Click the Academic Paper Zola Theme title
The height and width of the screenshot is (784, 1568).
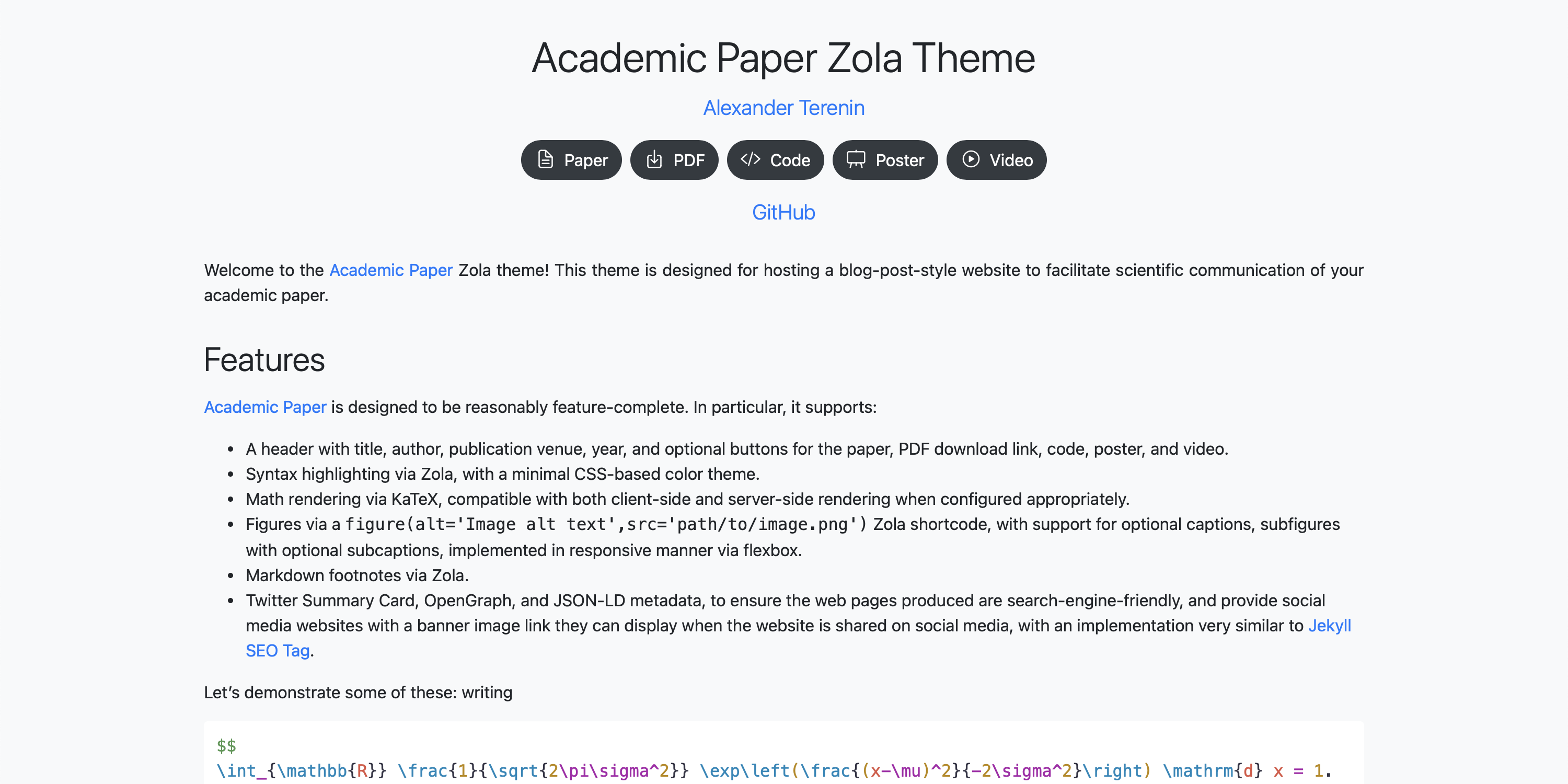coord(784,58)
